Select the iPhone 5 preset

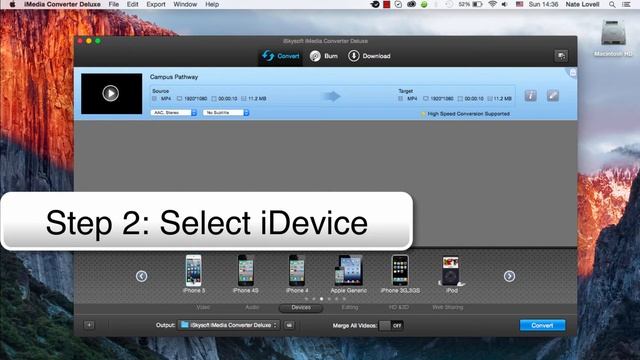(x=194, y=274)
